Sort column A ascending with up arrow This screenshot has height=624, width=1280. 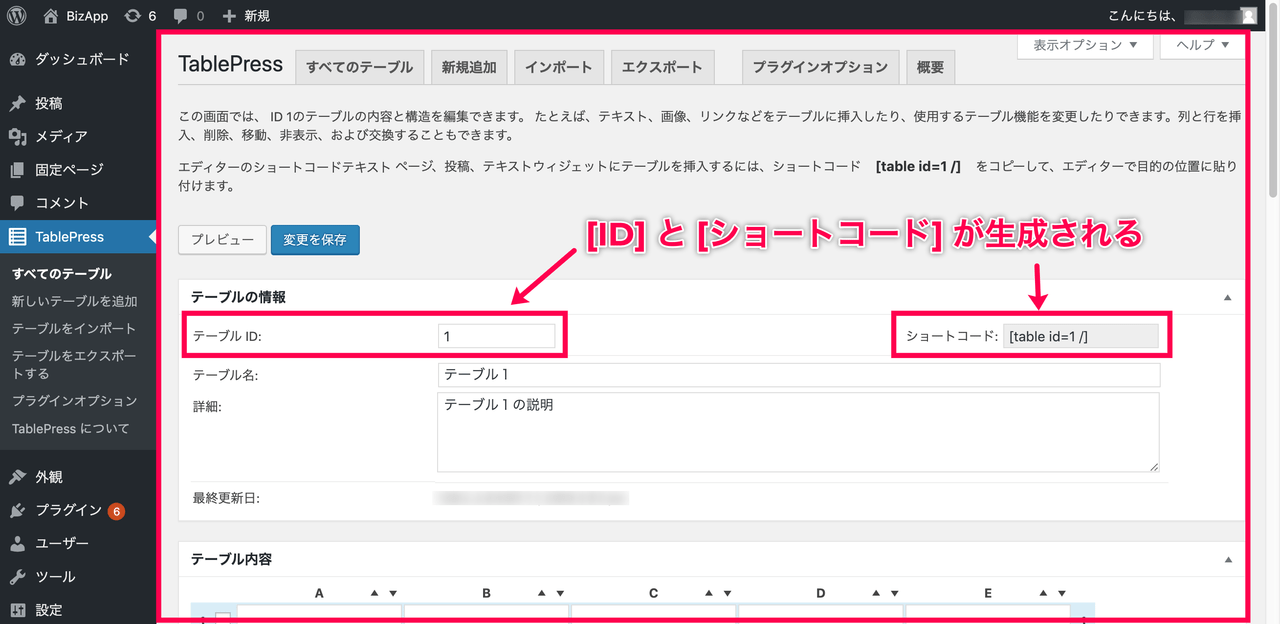coord(374,593)
